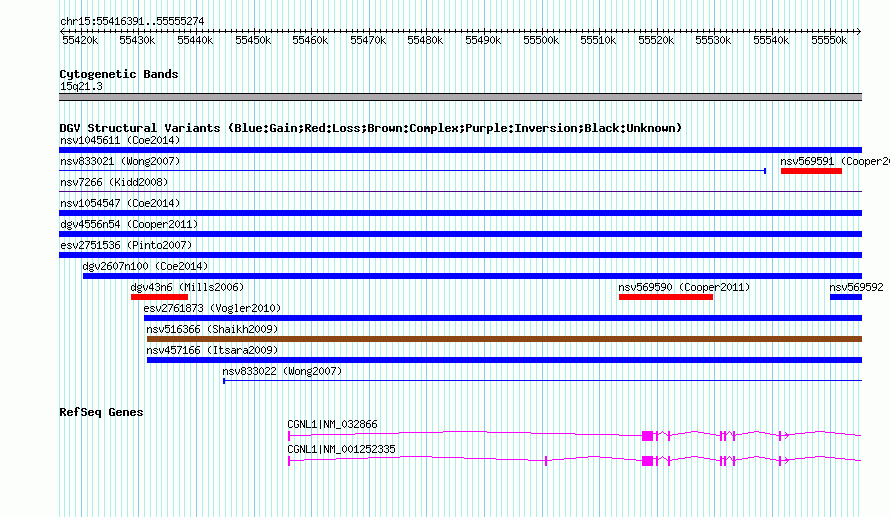890x517 pixels.
Task: Open the dgv43n6 (Mills2006) red loss bar
Action: pos(159,297)
